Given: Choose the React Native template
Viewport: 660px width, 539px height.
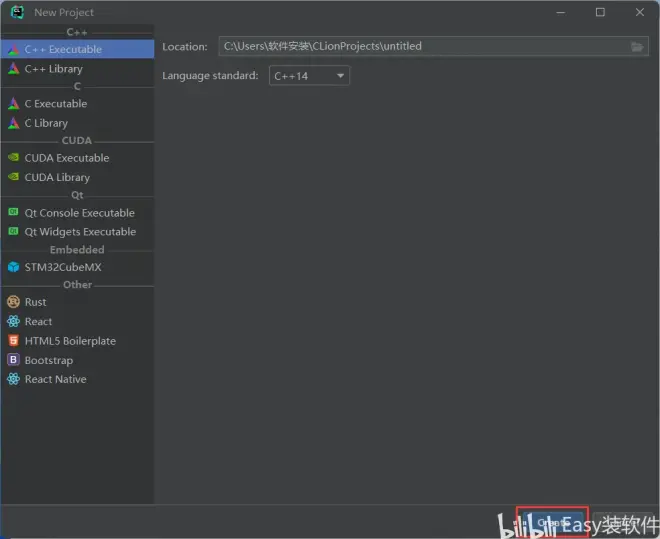Looking at the screenshot, I should 77,379.
